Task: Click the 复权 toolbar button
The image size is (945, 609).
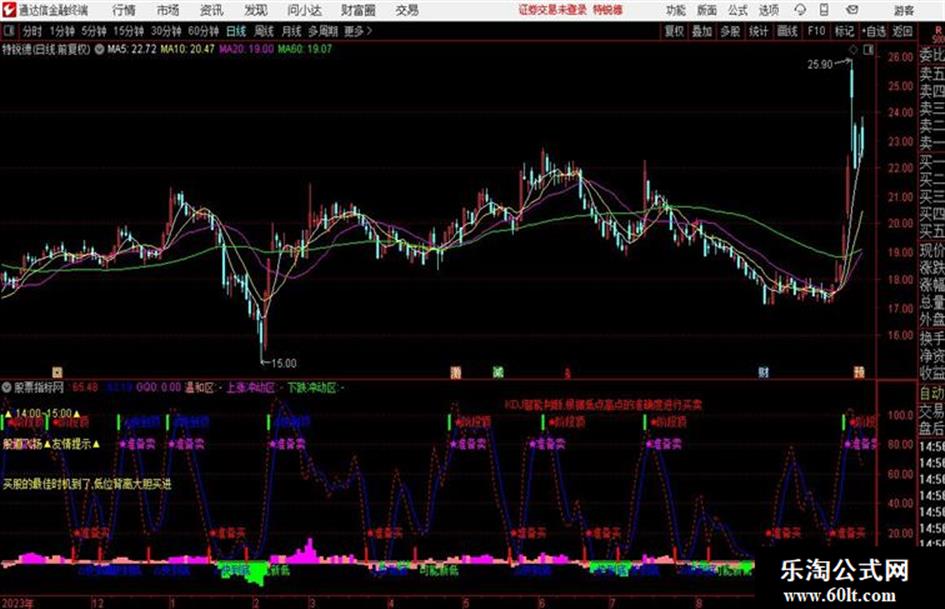Action: point(674,31)
